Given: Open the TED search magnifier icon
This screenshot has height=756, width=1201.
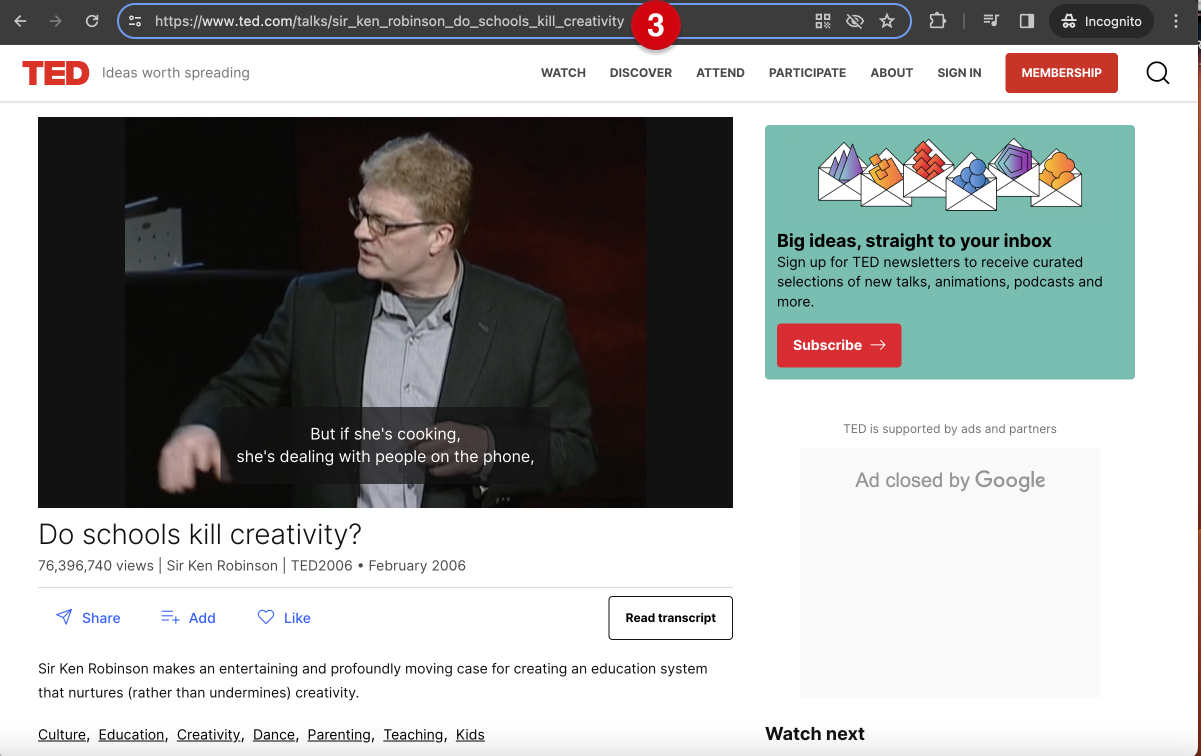Looking at the screenshot, I should pos(1157,73).
